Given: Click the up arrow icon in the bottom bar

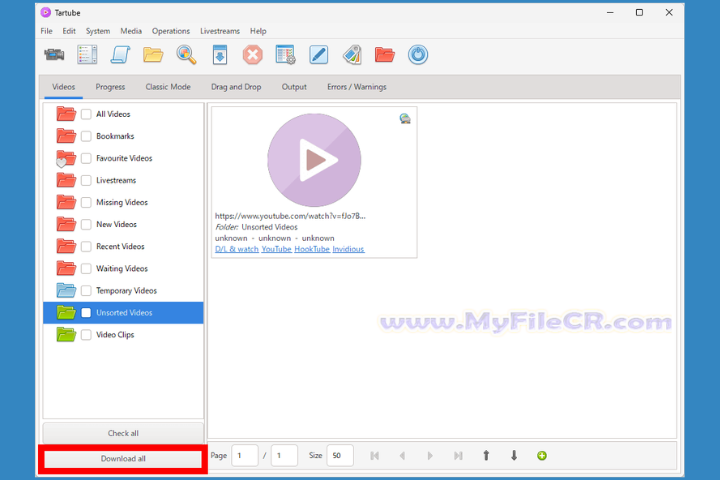Looking at the screenshot, I should (486, 456).
